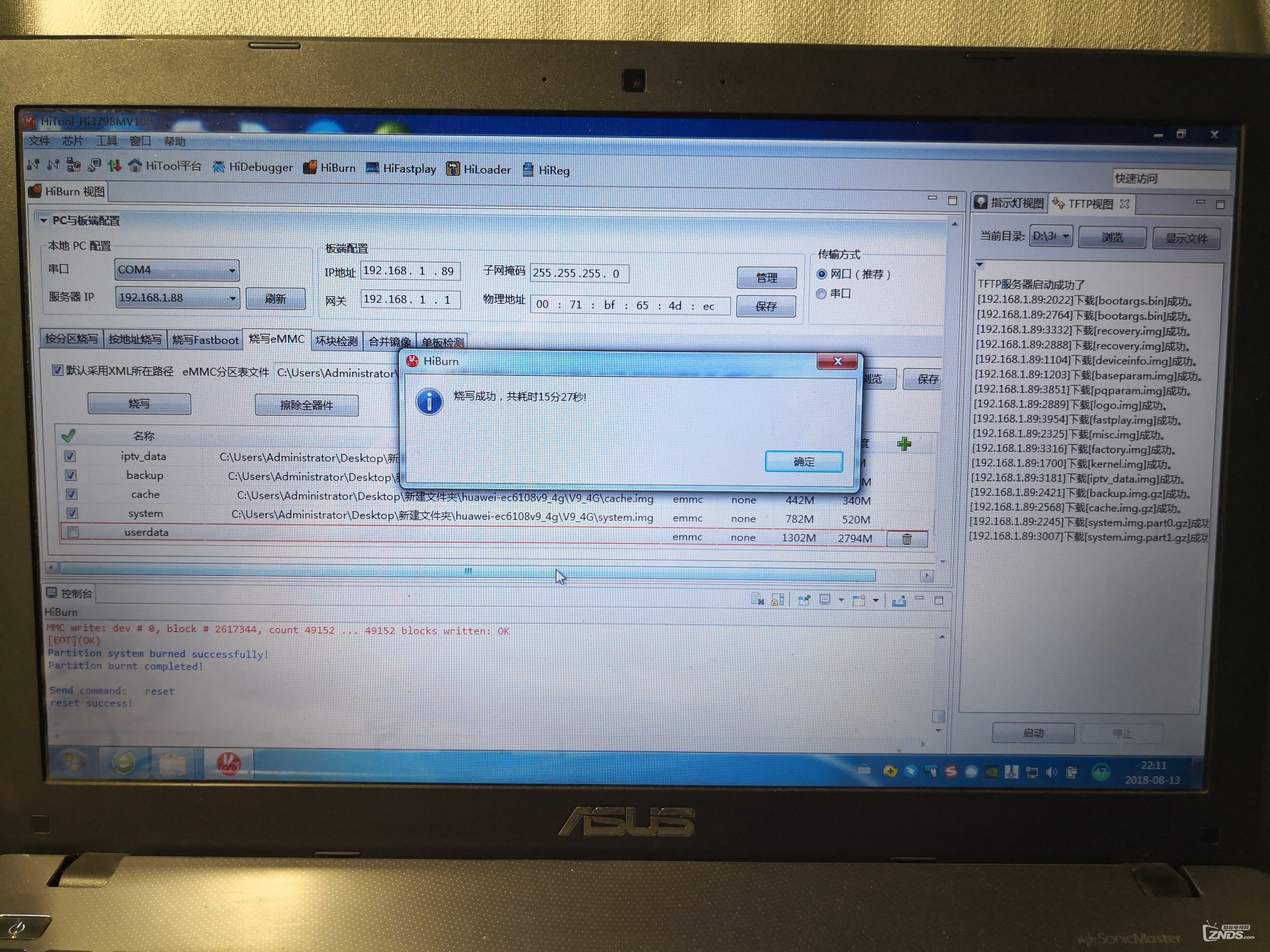Uncheck the iptv_data partition checkbox
1270x952 pixels.
[71, 456]
